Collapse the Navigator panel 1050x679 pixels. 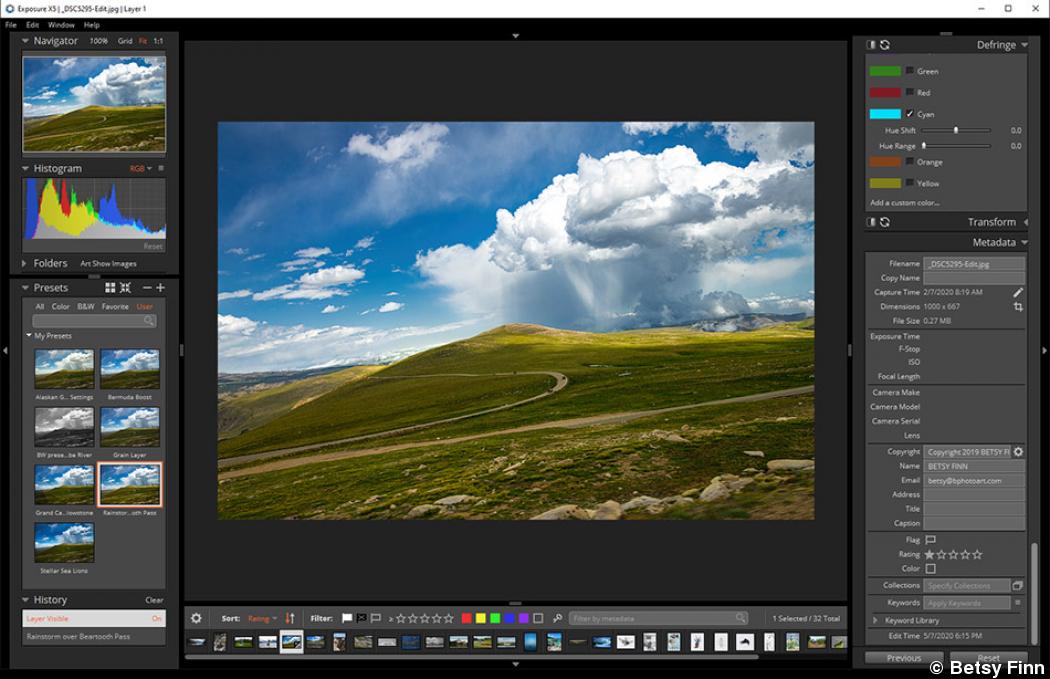(25, 41)
